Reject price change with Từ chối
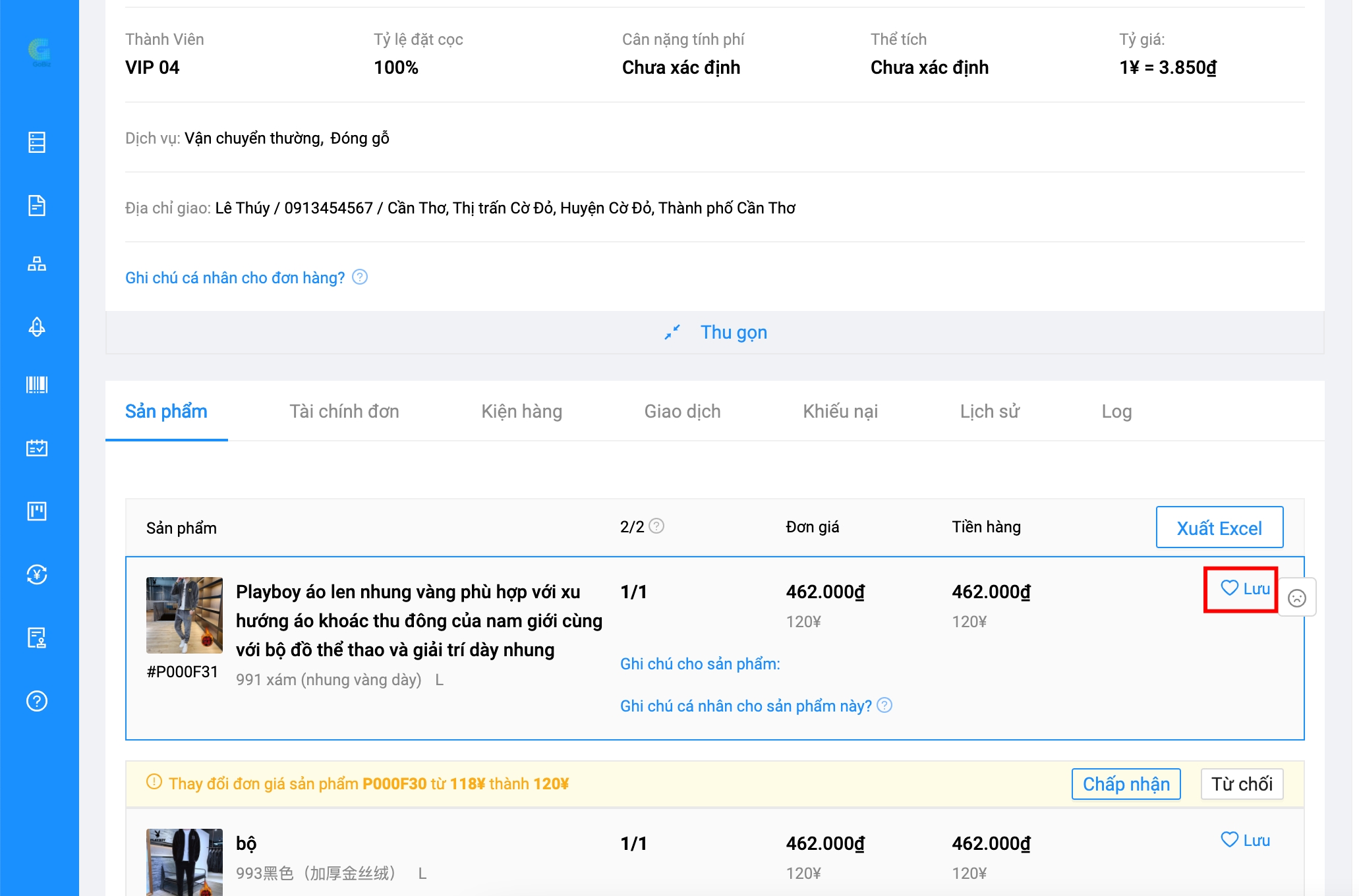 (x=1241, y=783)
